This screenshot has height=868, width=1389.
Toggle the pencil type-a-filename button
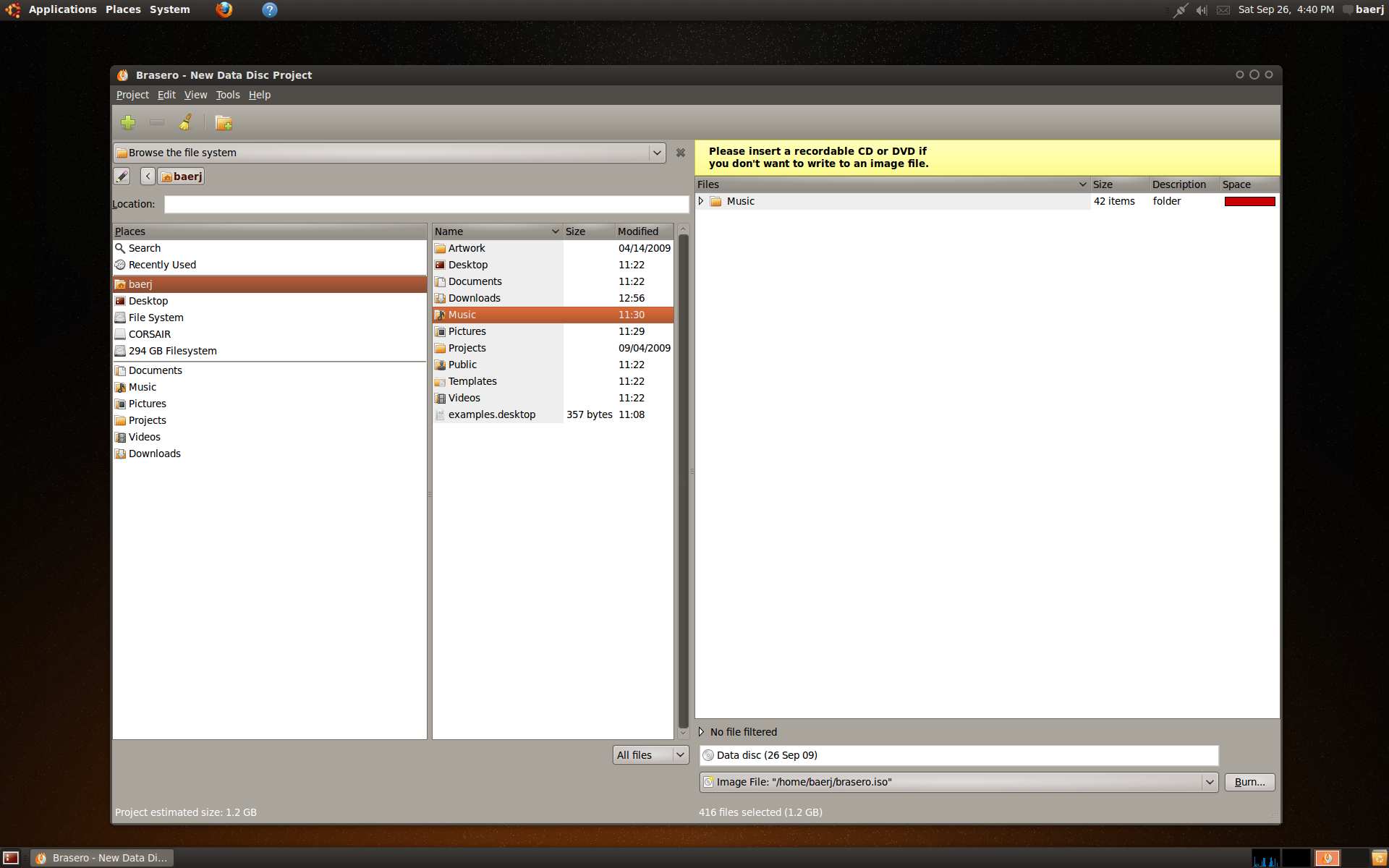122,176
